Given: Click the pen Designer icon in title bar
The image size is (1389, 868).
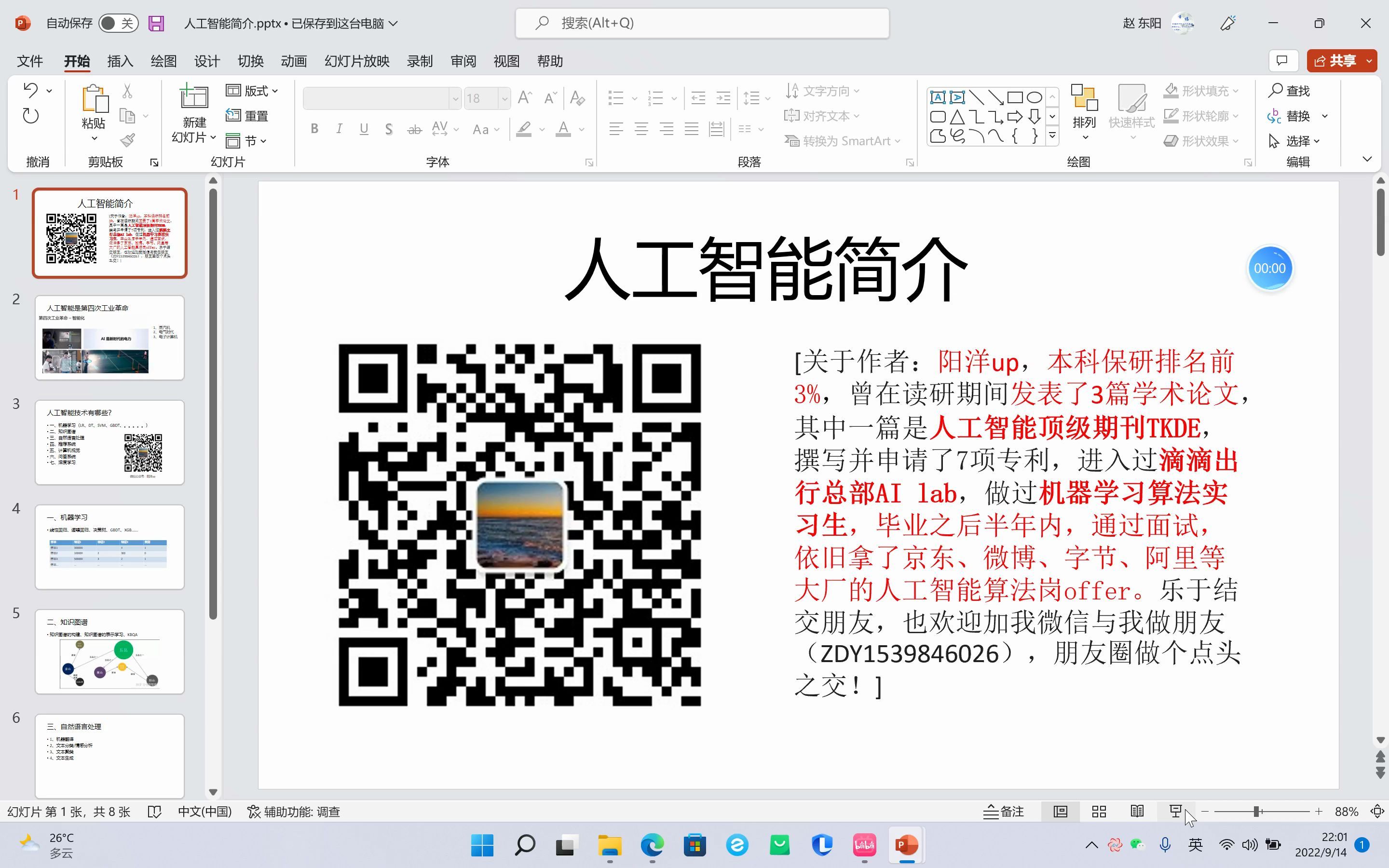Looking at the screenshot, I should coord(1228,23).
